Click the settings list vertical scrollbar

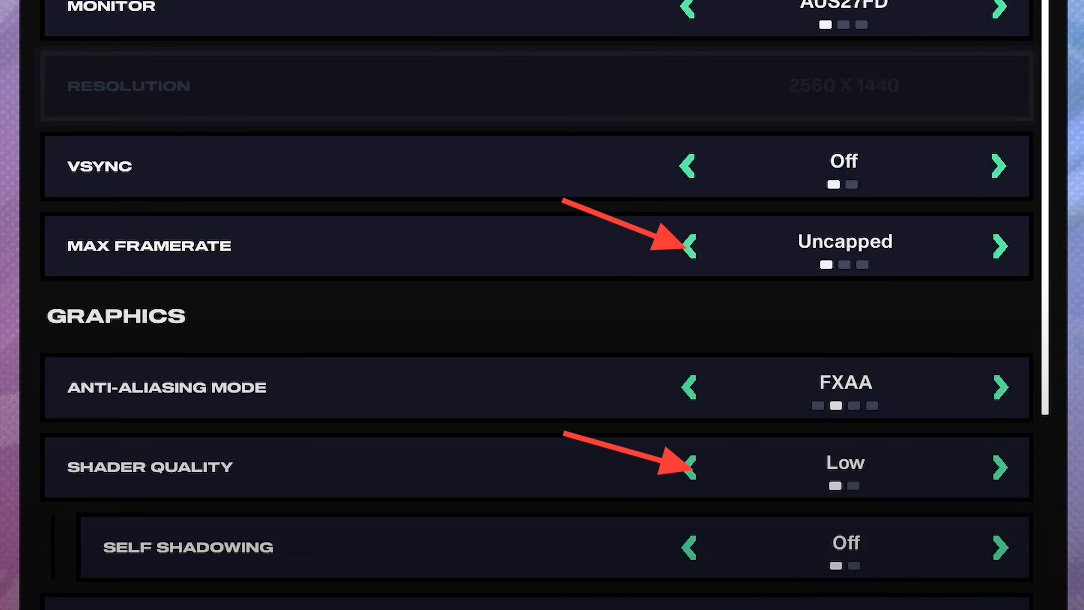click(x=1045, y=200)
